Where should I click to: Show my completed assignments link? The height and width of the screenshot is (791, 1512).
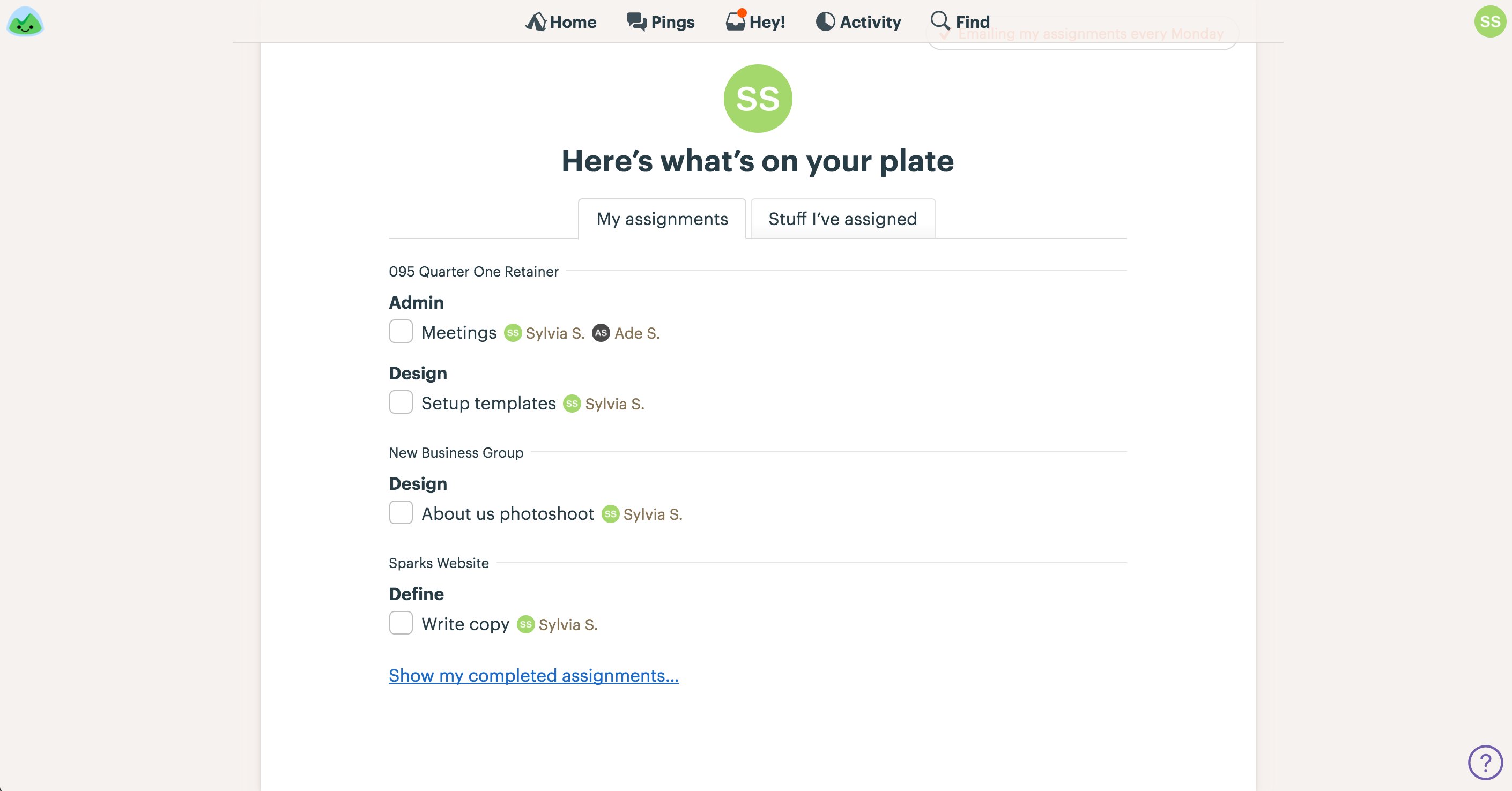534,675
